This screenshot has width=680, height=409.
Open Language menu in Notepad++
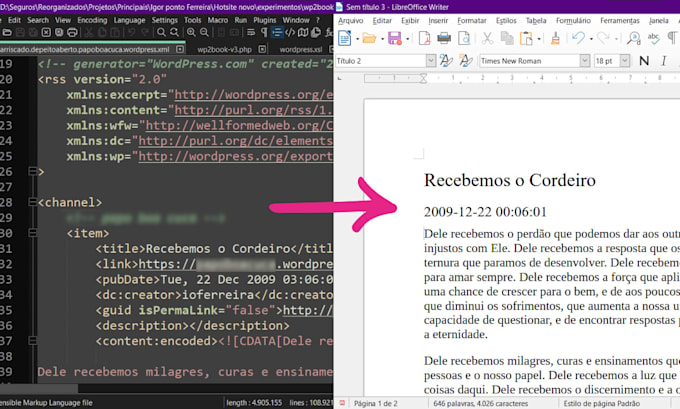click(129, 20)
